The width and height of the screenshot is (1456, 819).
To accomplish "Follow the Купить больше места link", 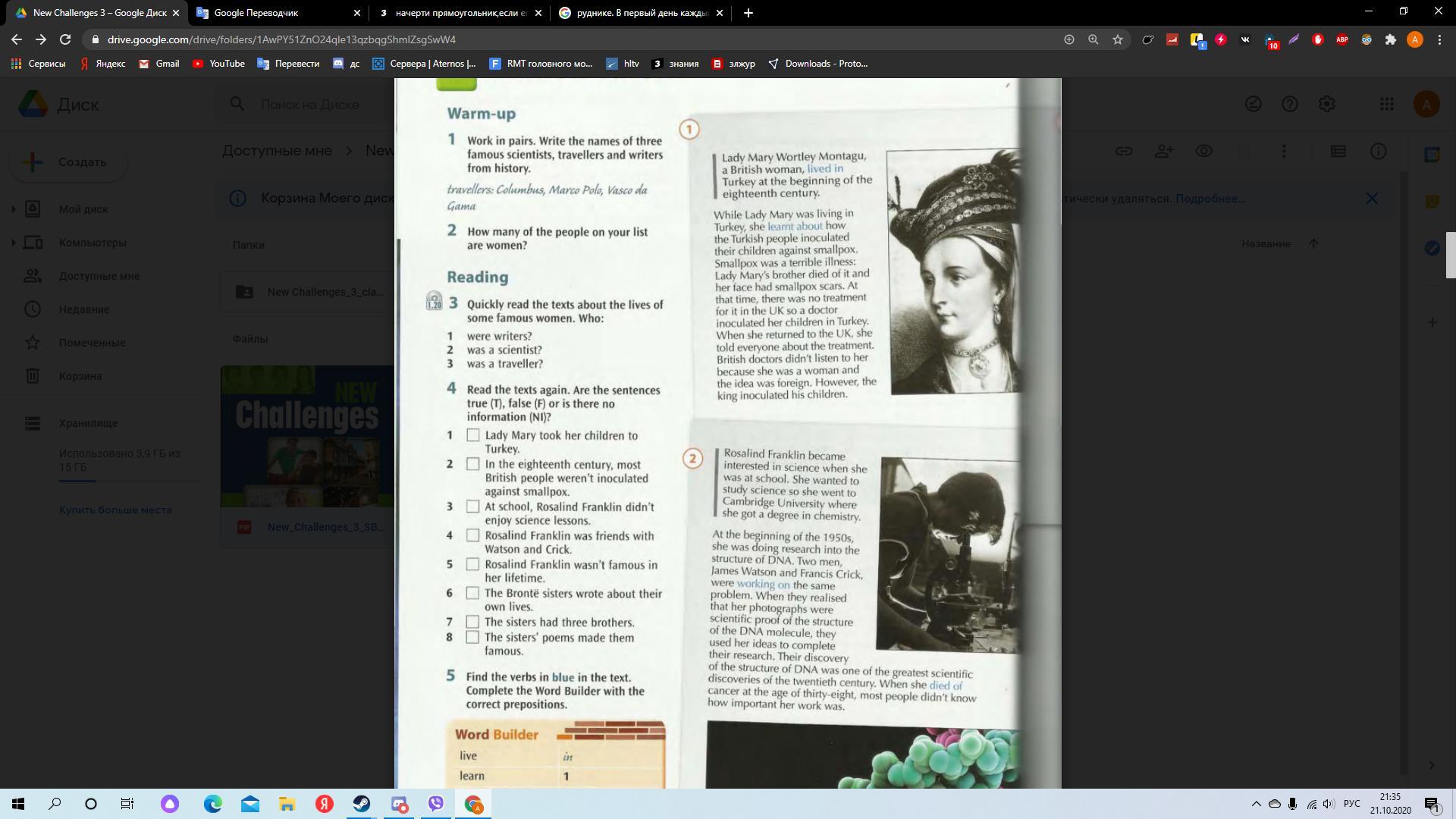I will click(115, 510).
